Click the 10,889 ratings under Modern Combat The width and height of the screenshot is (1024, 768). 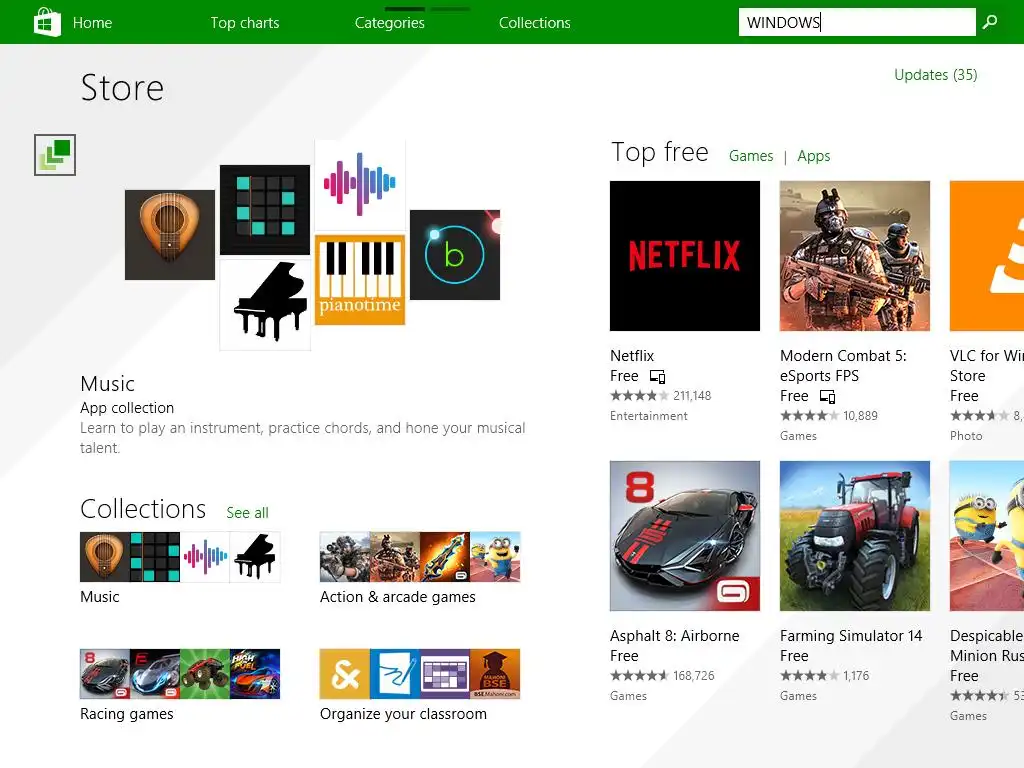pyautogui.click(x=860, y=416)
